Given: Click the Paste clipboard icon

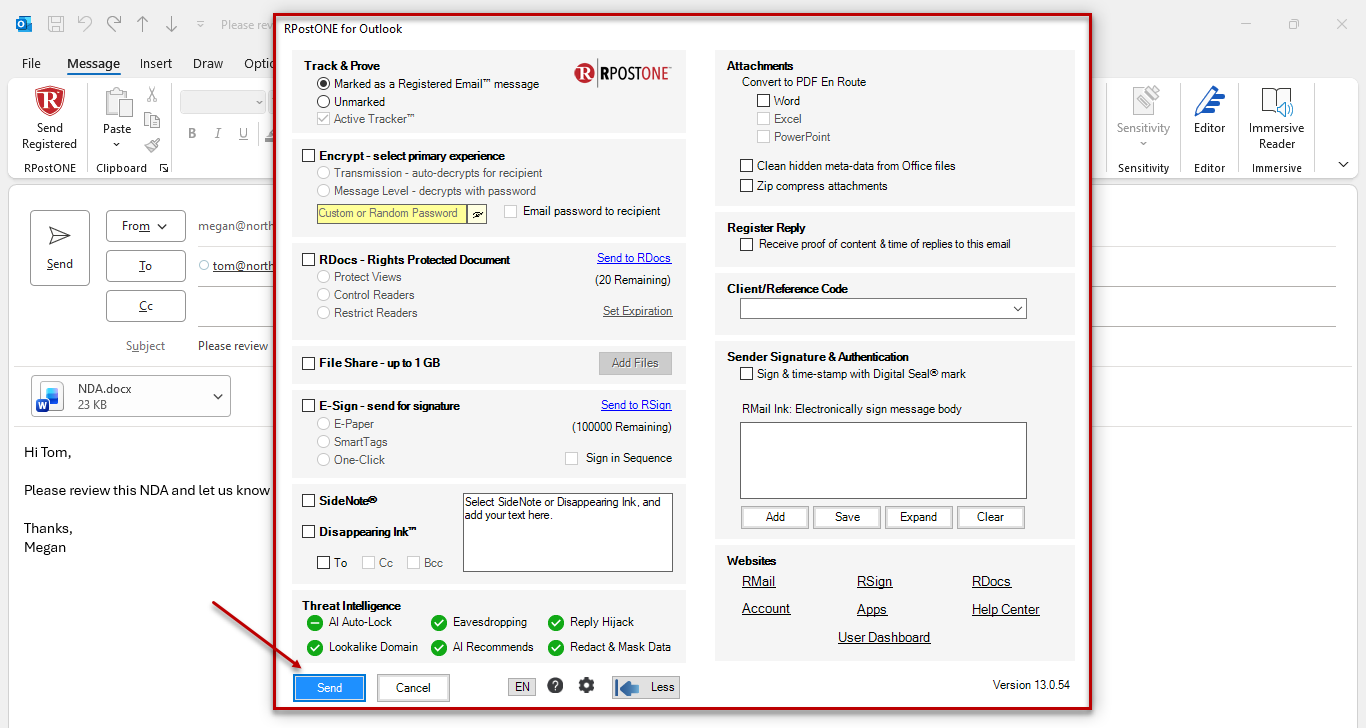Looking at the screenshot, I should [x=118, y=102].
